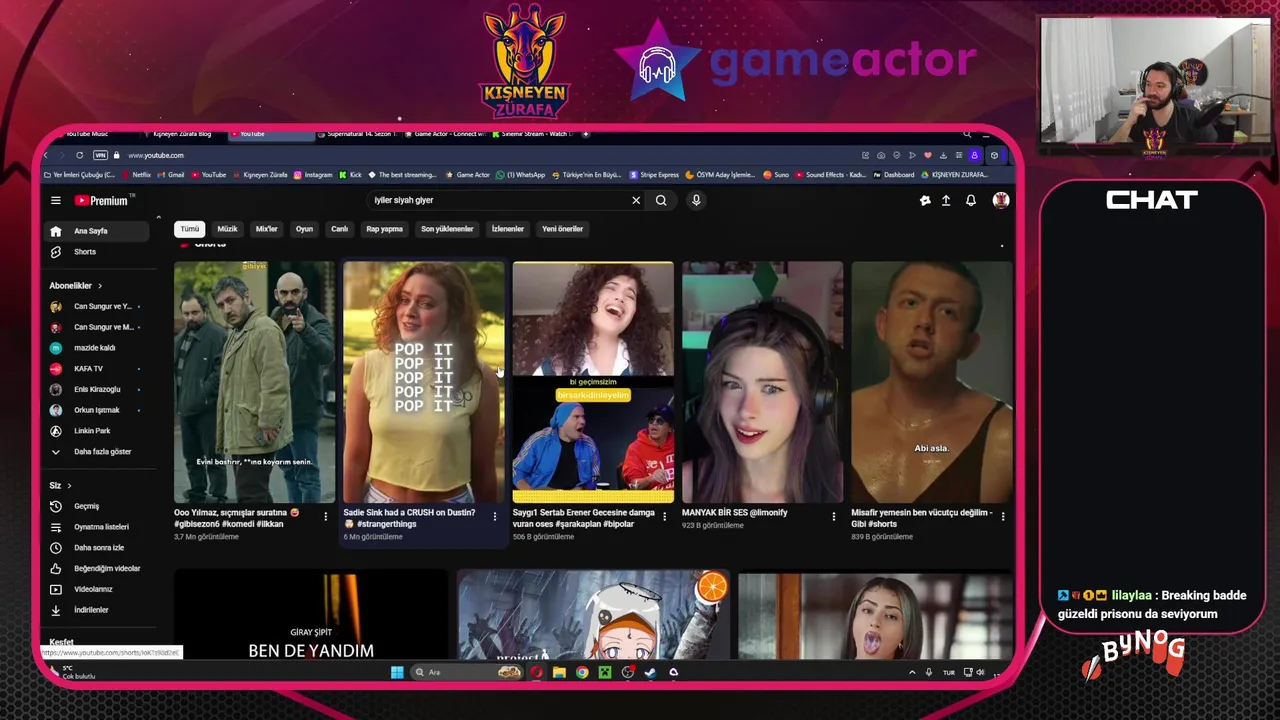The image size is (1280, 720).
Task: Switch to "Game Actor - Connect" browser tab
Action: tap(447, 134)
